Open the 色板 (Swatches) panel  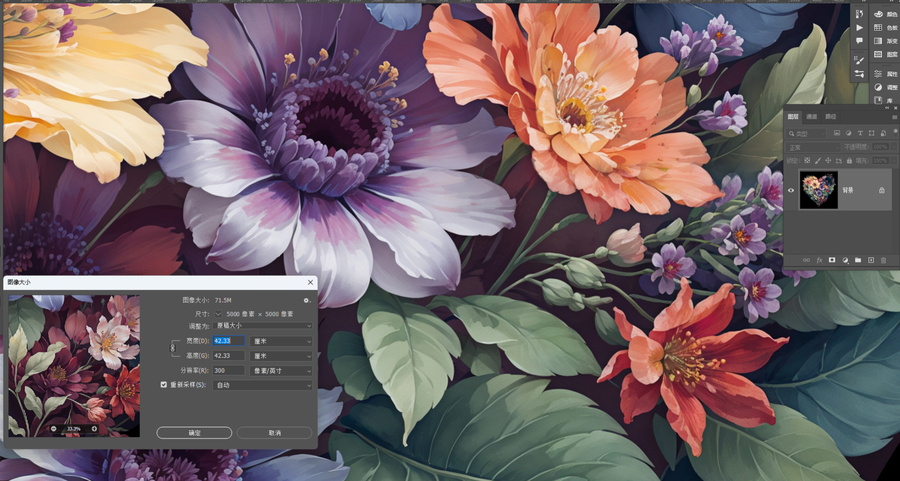tap(886, 28)
